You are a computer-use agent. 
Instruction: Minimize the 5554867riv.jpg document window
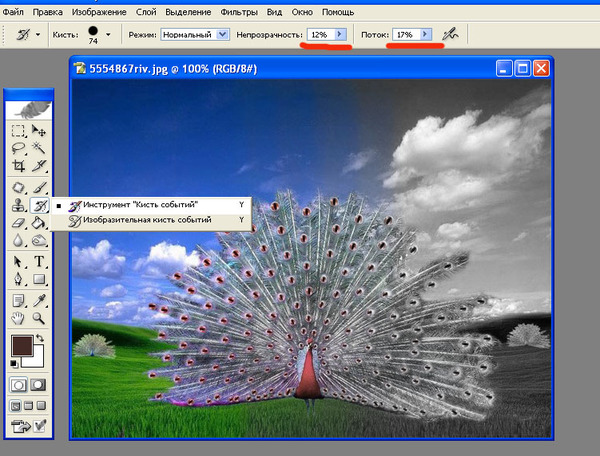click(504, 69)
